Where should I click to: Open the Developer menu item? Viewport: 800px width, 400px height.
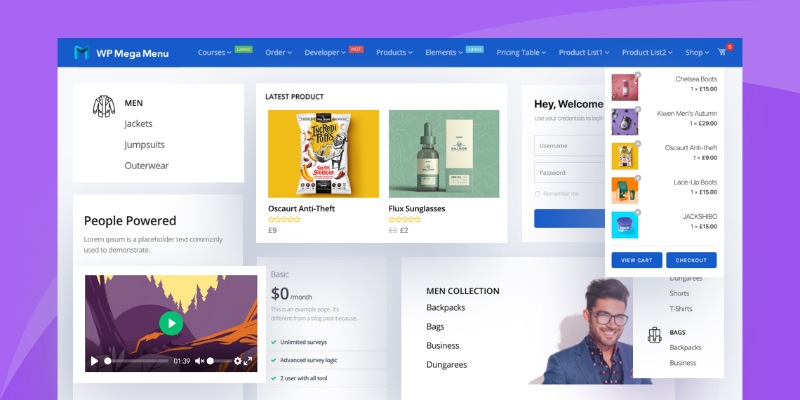click(x=325, y=52)
